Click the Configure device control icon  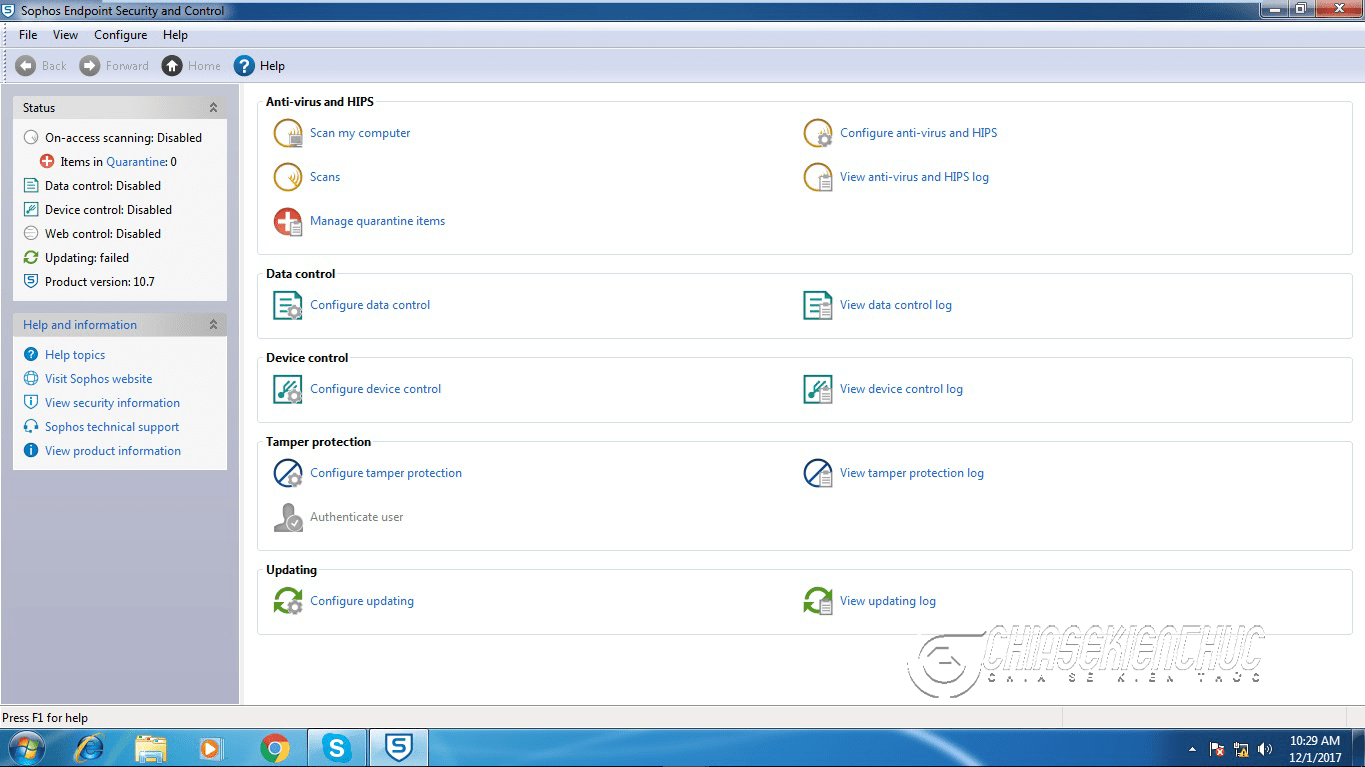[288, 389]
